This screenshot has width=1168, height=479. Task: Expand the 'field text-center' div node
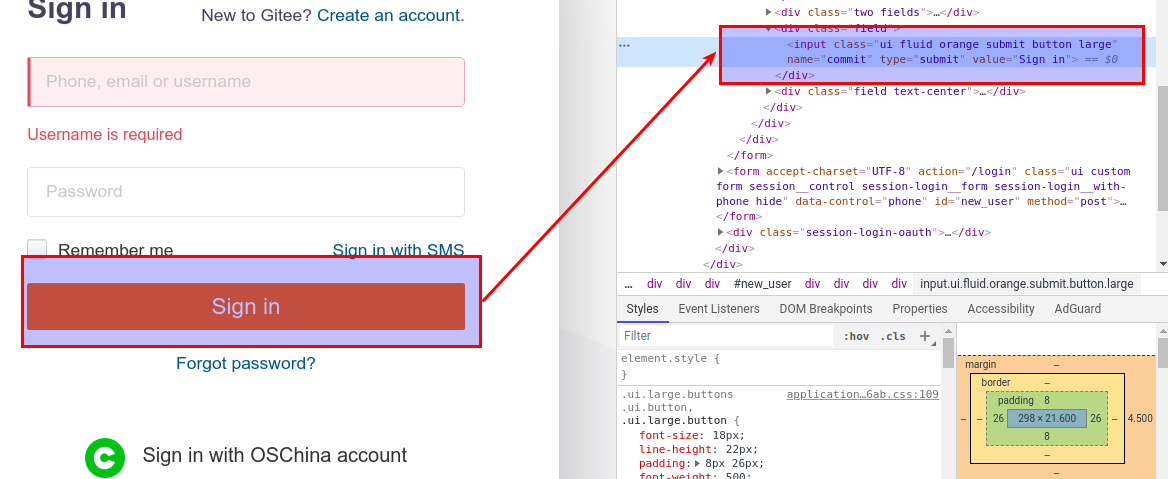768,91
